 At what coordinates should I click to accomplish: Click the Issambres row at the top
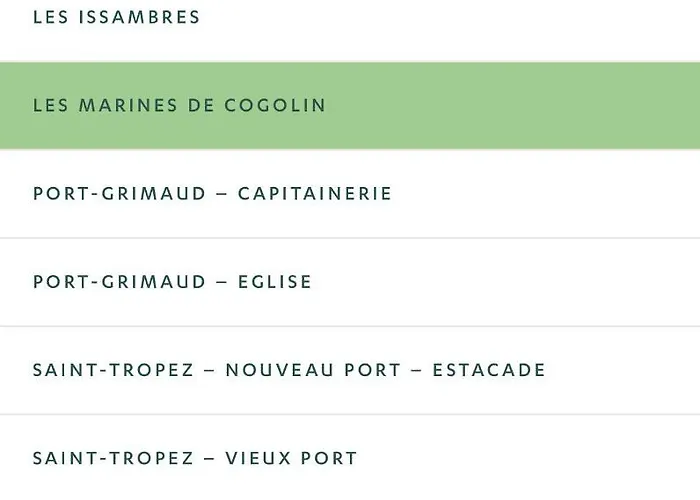point(350,30)
